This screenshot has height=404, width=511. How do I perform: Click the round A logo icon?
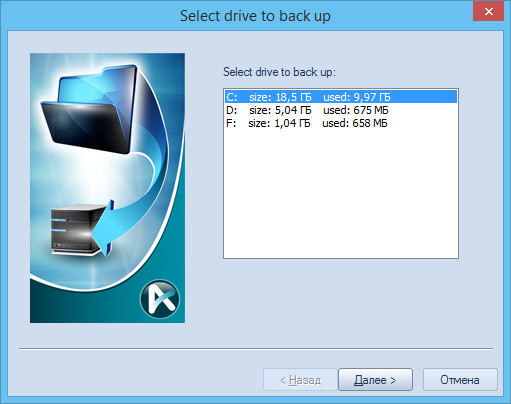click(160, 299)
